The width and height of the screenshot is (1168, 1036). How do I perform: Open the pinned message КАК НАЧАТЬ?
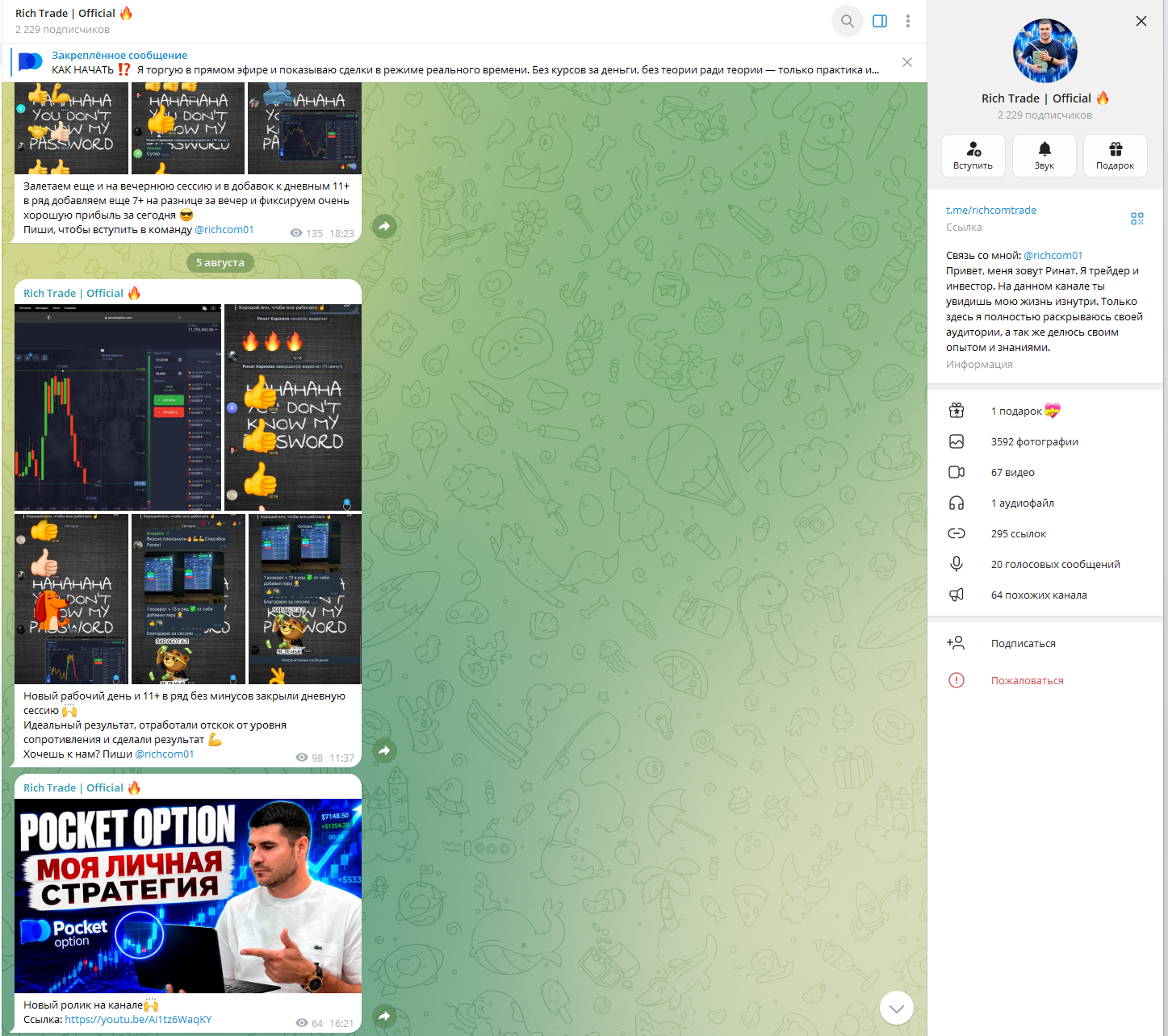click(466, 62)
